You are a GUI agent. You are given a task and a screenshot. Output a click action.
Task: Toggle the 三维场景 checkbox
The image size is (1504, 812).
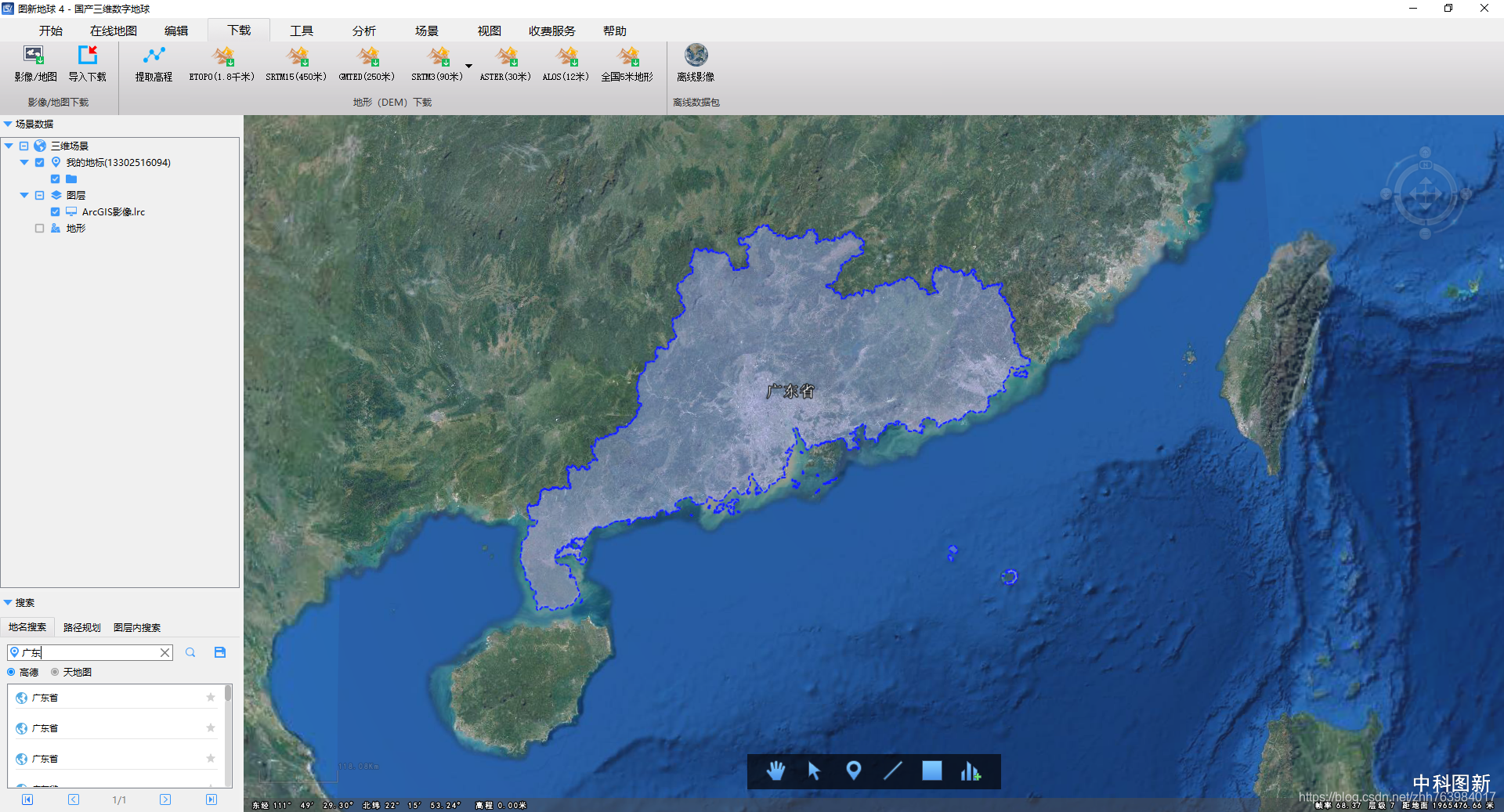(23, 146)
